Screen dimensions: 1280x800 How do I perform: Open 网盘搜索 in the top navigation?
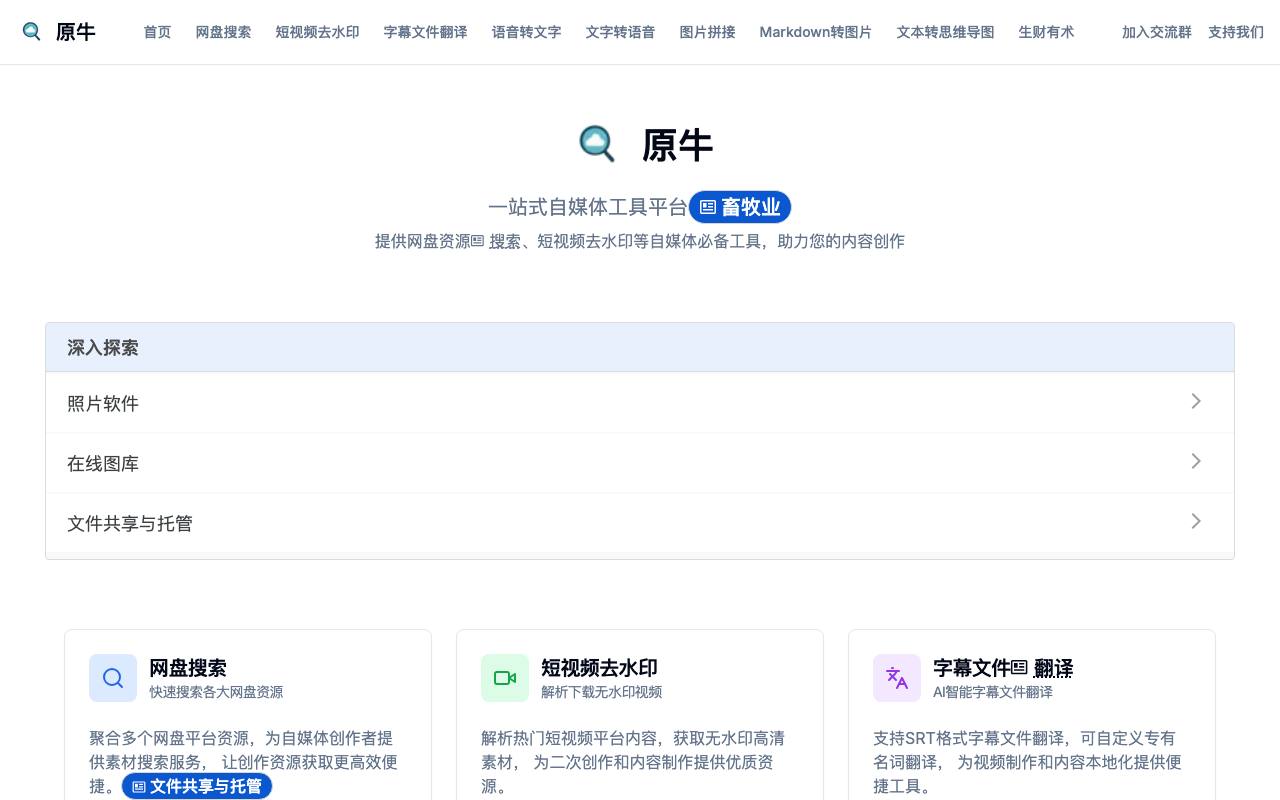[x=224, y=32]
